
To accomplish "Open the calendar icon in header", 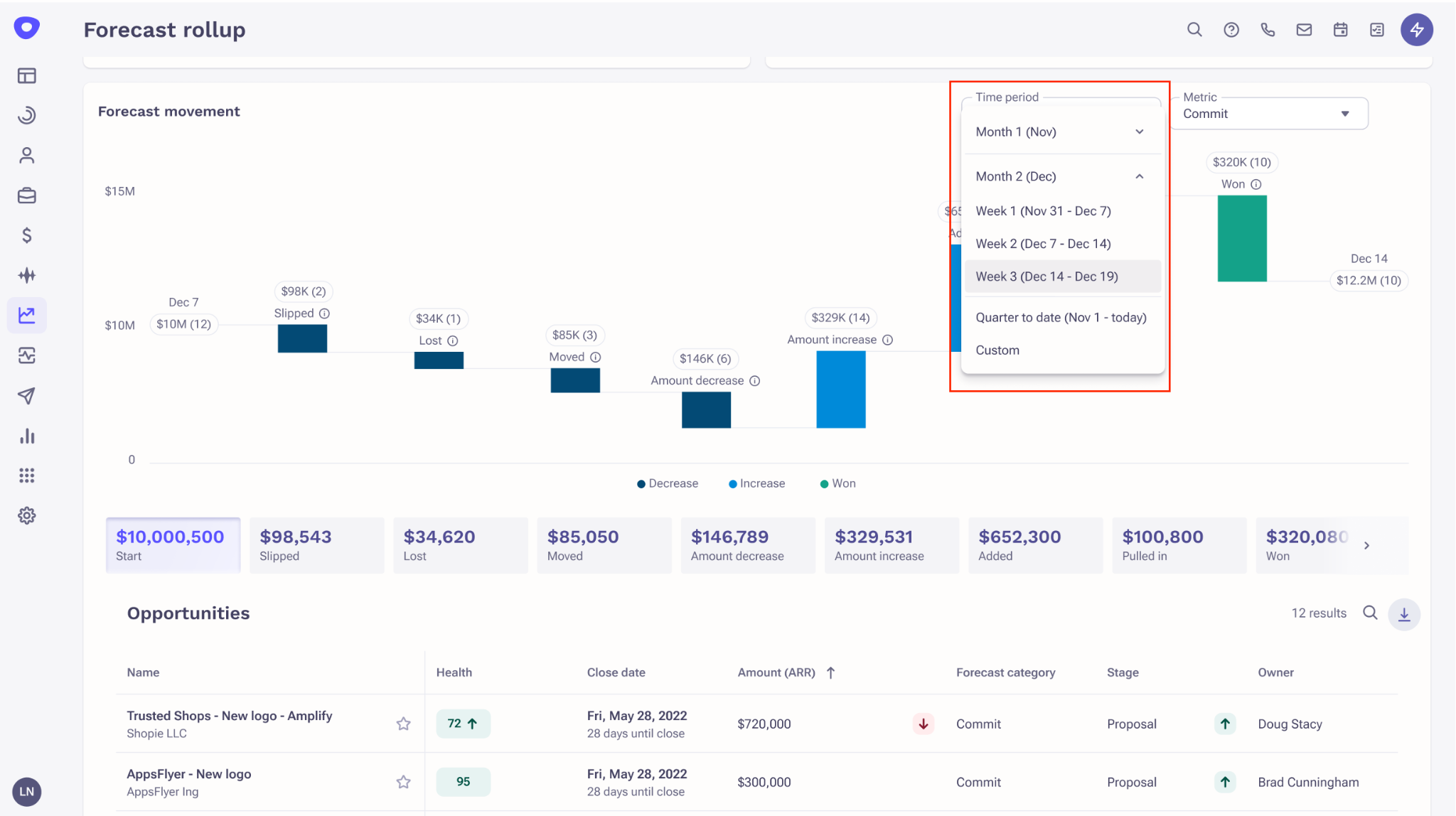I will click(x=1340, y=30).
